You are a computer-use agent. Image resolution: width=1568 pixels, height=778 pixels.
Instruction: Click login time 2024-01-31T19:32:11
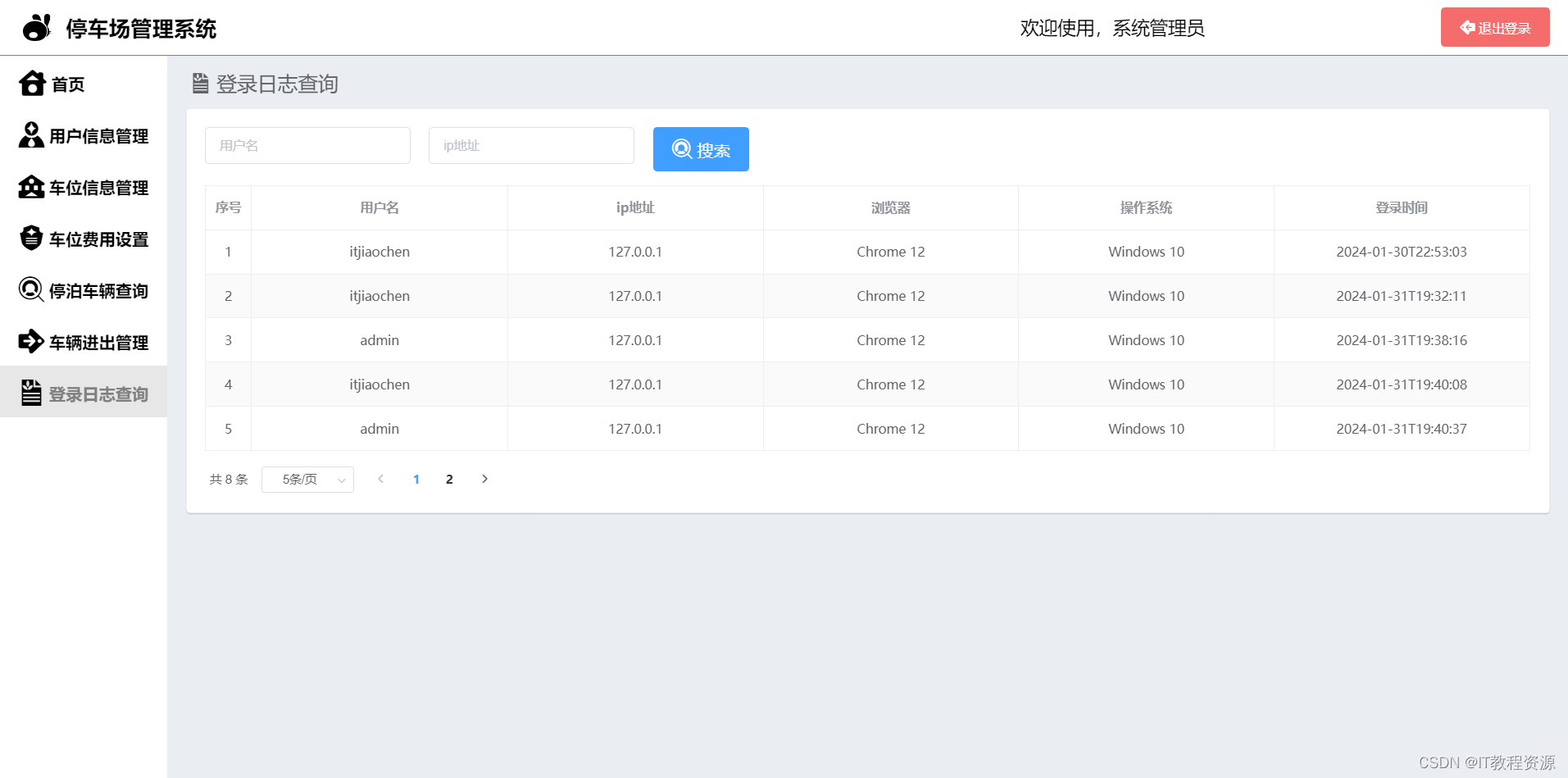[1402, 296]
